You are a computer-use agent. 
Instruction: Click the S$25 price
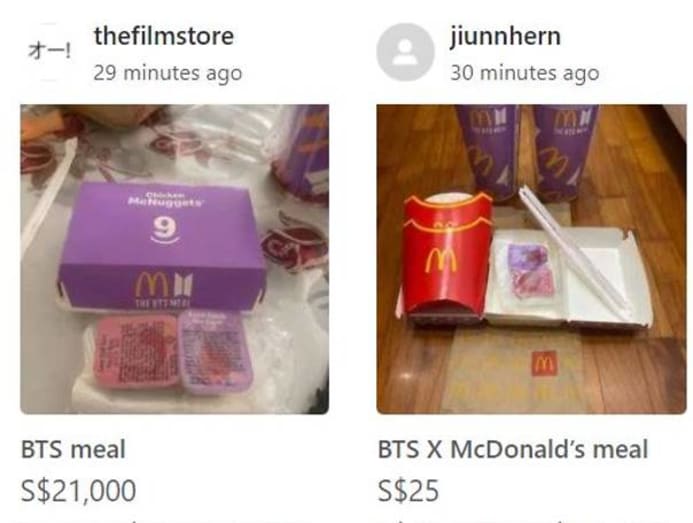click(408, 490)
